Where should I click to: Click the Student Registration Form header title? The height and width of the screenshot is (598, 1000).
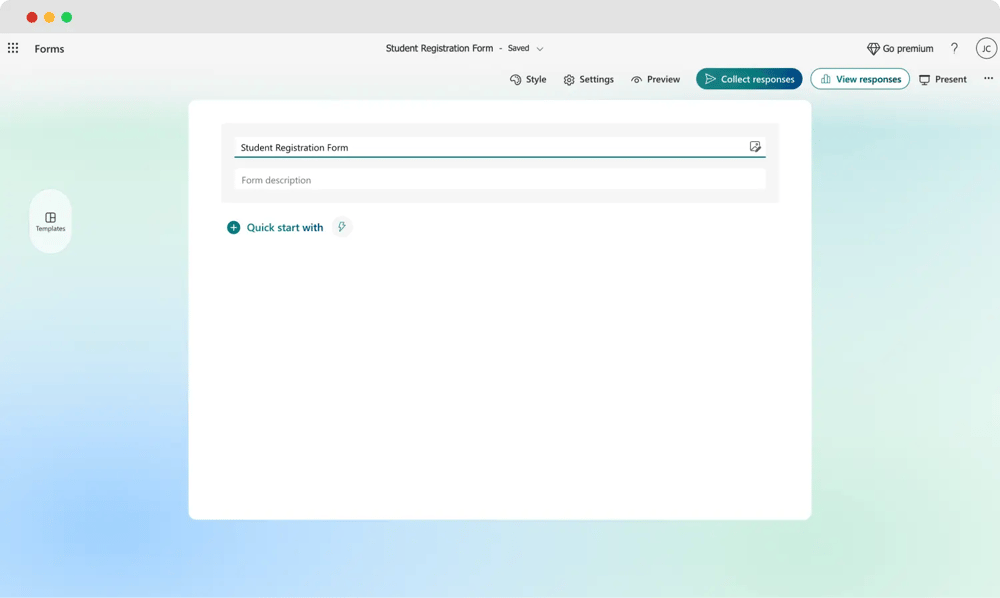[439, 48]
